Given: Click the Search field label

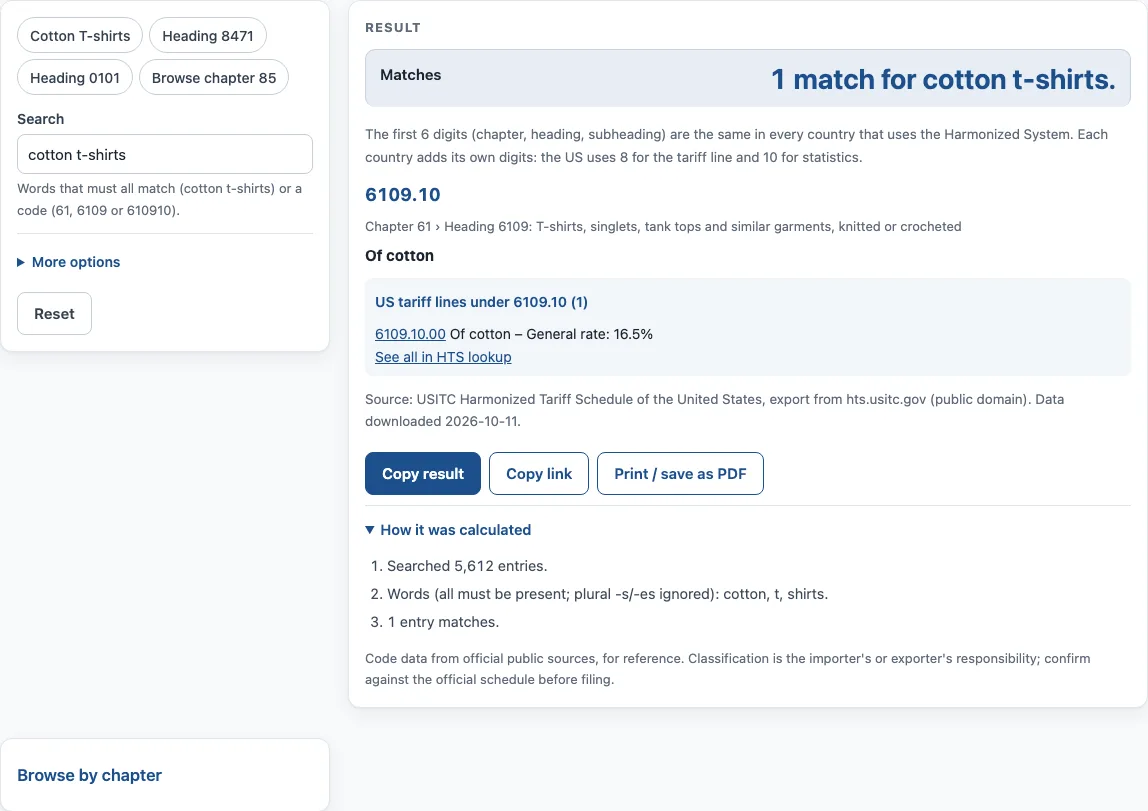Looking at the screenshot, I should point(40,119).
